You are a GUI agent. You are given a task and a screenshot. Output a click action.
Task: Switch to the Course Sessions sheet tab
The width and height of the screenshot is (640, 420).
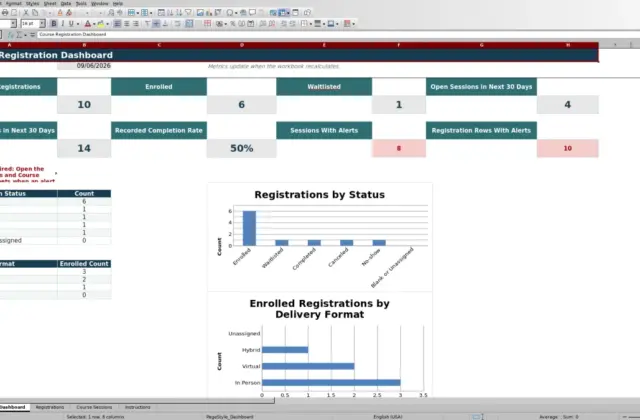click(94, 407)
